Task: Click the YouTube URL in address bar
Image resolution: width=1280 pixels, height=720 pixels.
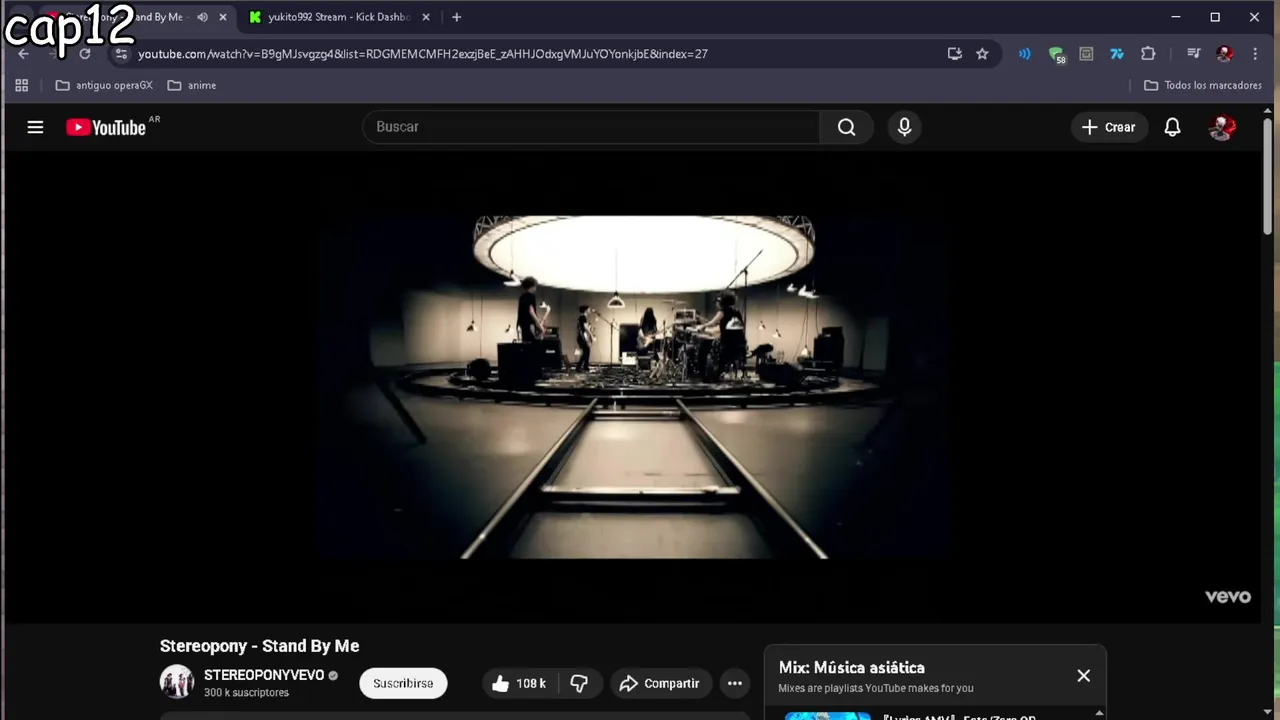Action: tap(423, 54)
